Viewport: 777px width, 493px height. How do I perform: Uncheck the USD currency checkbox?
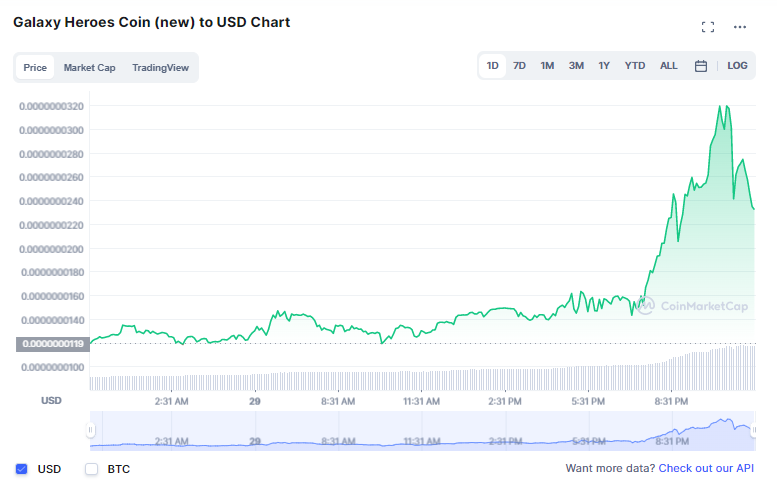coord(21,469)
